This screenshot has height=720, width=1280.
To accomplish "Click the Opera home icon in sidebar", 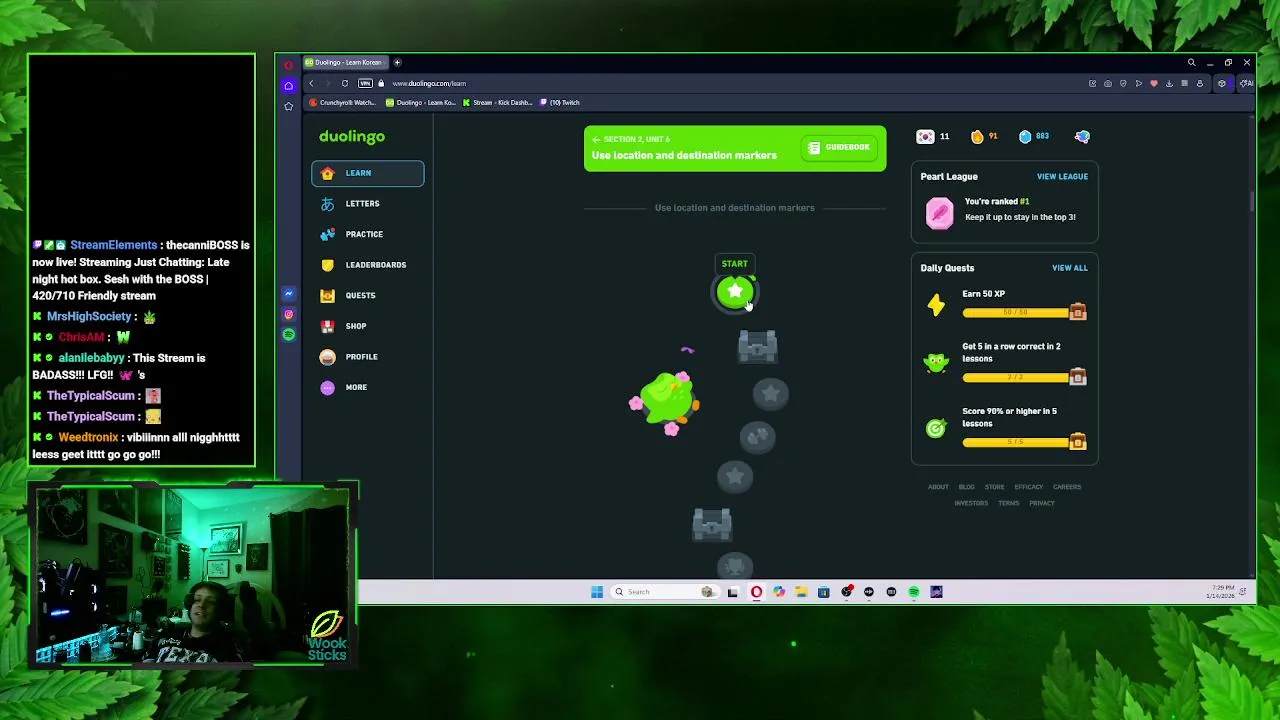I will pyautogui.click(x=289, y=86).
